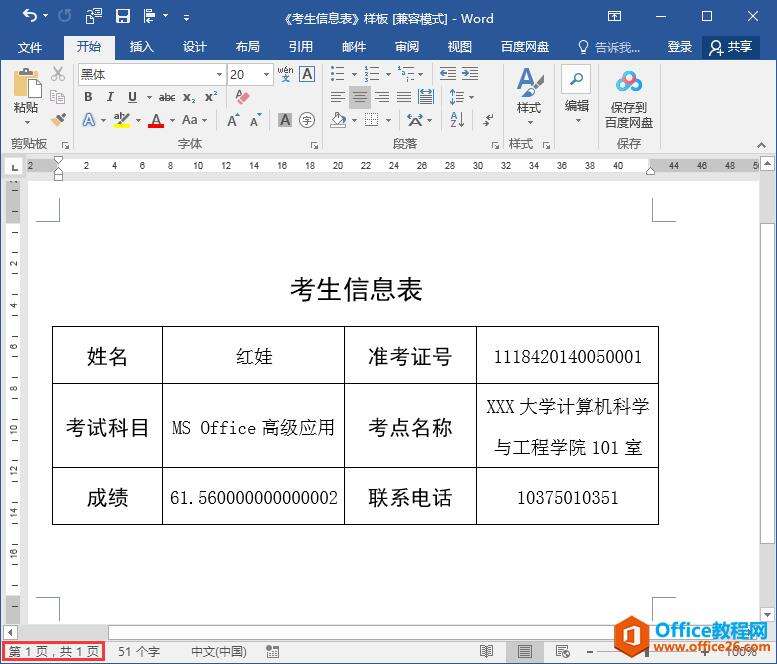This screenshot has width=777, height=664.
Task: Click the 51个字 word count
Action: (x=139, y=651)
